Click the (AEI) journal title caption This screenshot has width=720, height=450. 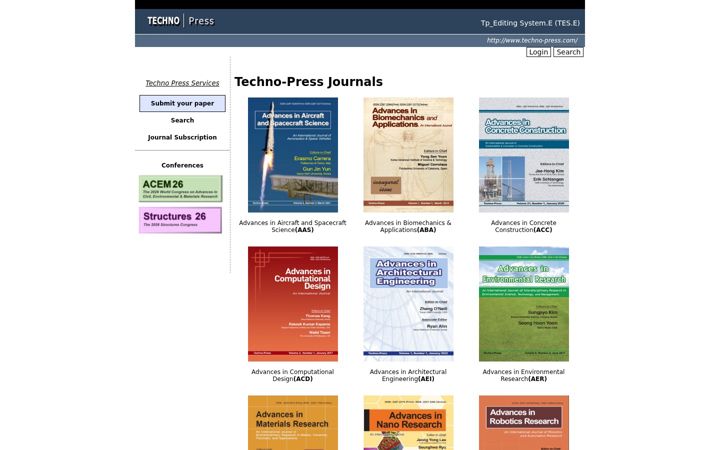[408, 376]
